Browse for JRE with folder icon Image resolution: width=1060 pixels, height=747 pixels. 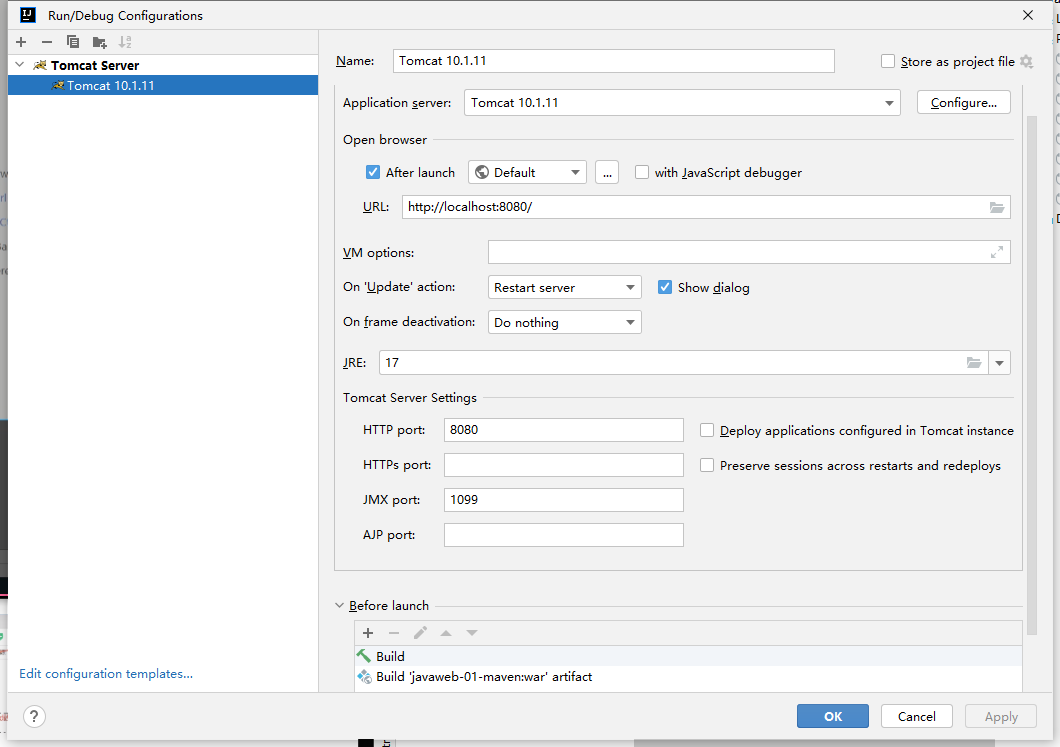(x=973, y=362)
